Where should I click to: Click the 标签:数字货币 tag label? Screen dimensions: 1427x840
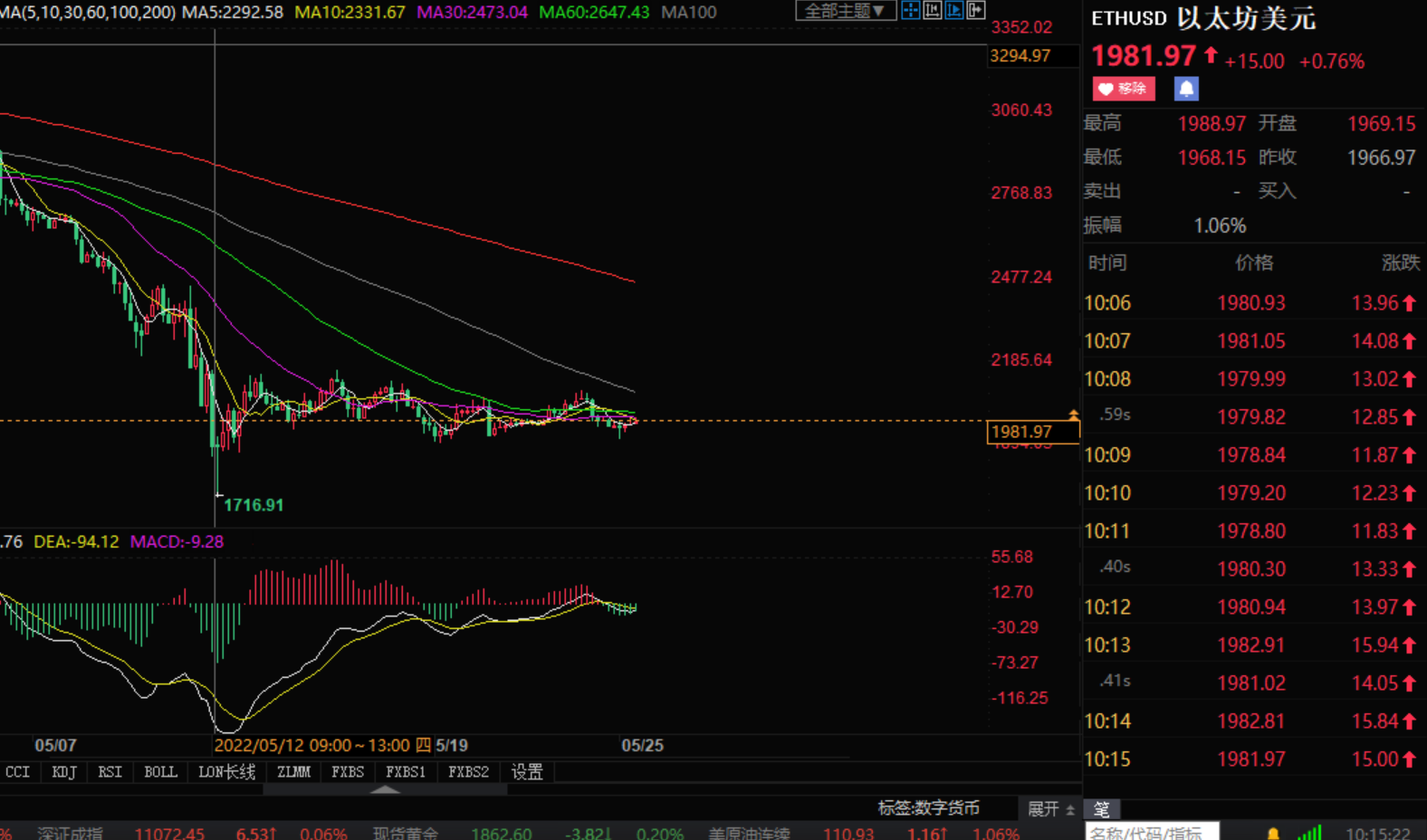(x=928, y=808)
